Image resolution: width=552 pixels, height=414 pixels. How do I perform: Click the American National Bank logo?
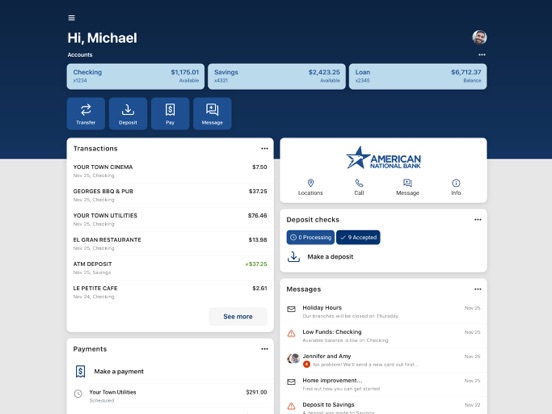pyautogui.click(x=383, y=158)
